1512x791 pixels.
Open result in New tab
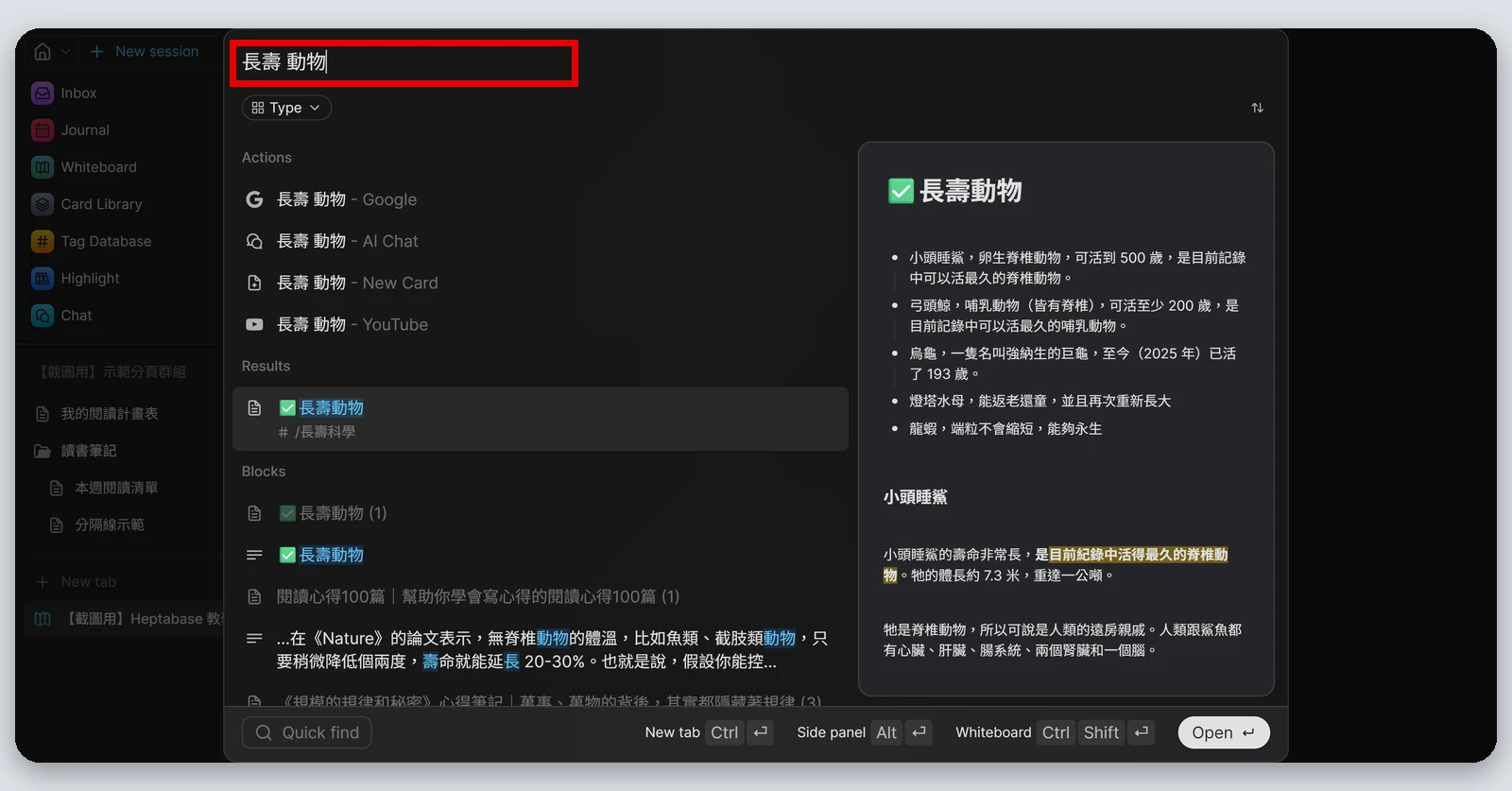[709, 732]
